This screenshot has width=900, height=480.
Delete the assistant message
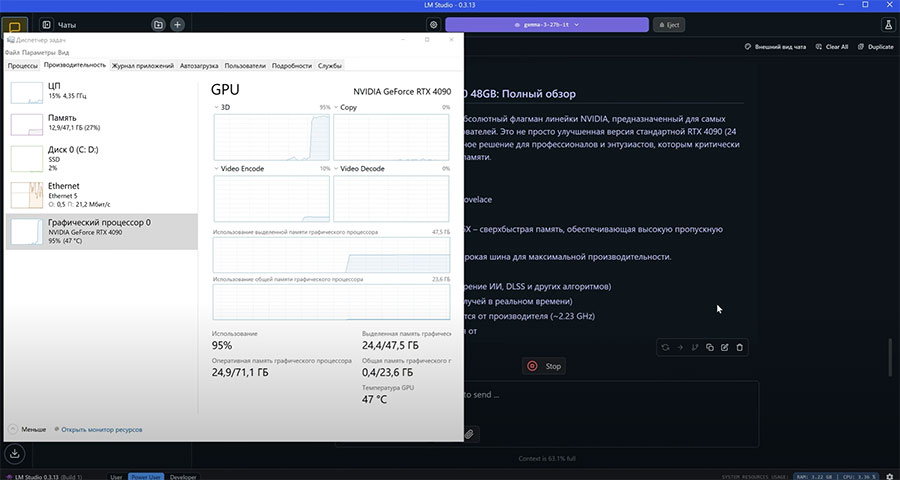(x=739, y=347)
